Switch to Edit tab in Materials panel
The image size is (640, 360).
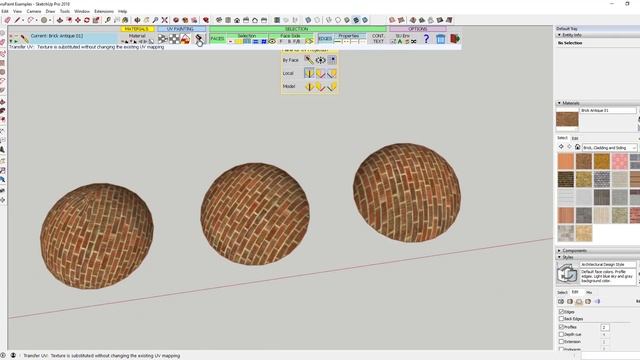click(575, 138)
